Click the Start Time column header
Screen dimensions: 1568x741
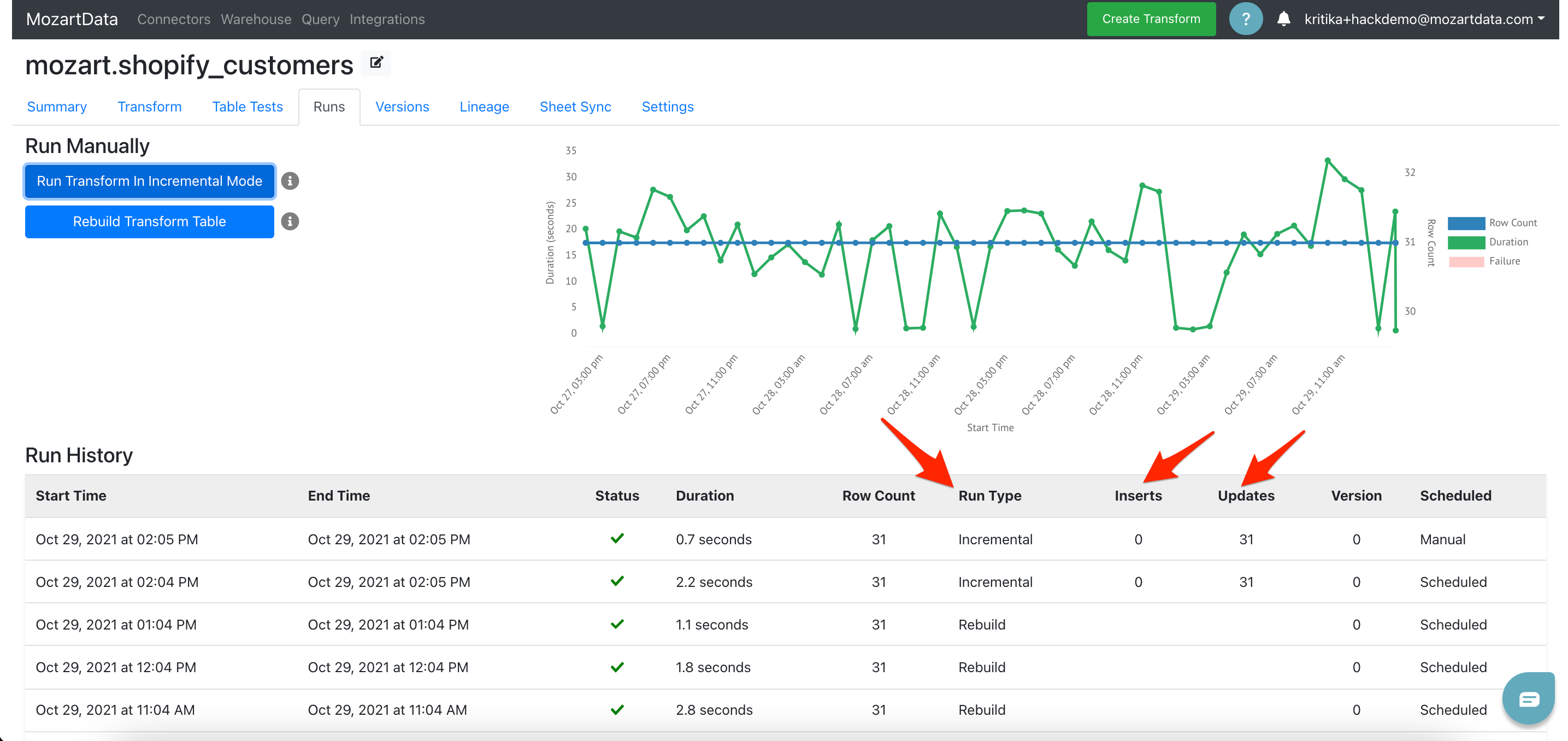point(70,496)
